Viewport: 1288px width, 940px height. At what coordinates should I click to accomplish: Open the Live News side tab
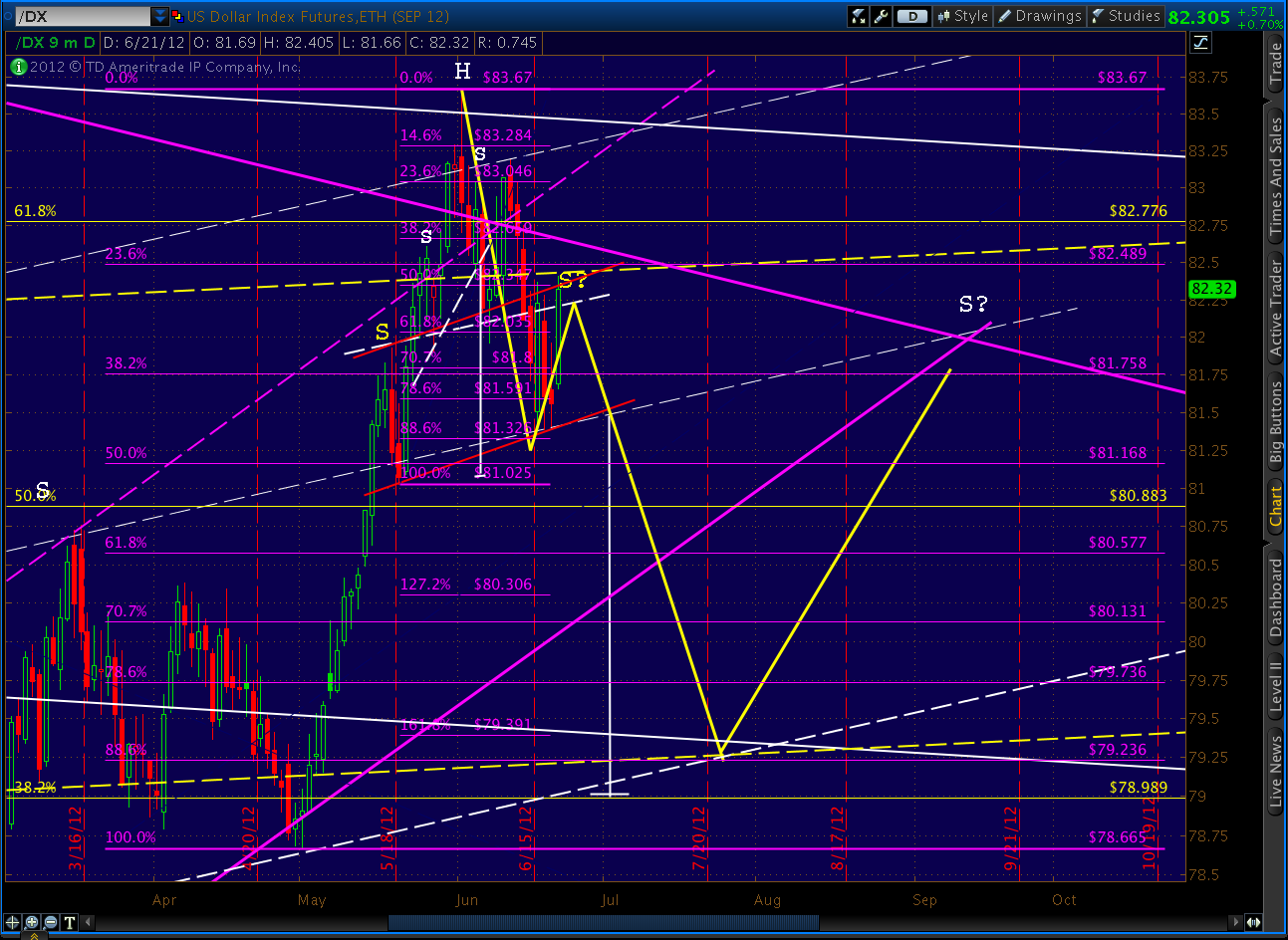coord(1276,769)
